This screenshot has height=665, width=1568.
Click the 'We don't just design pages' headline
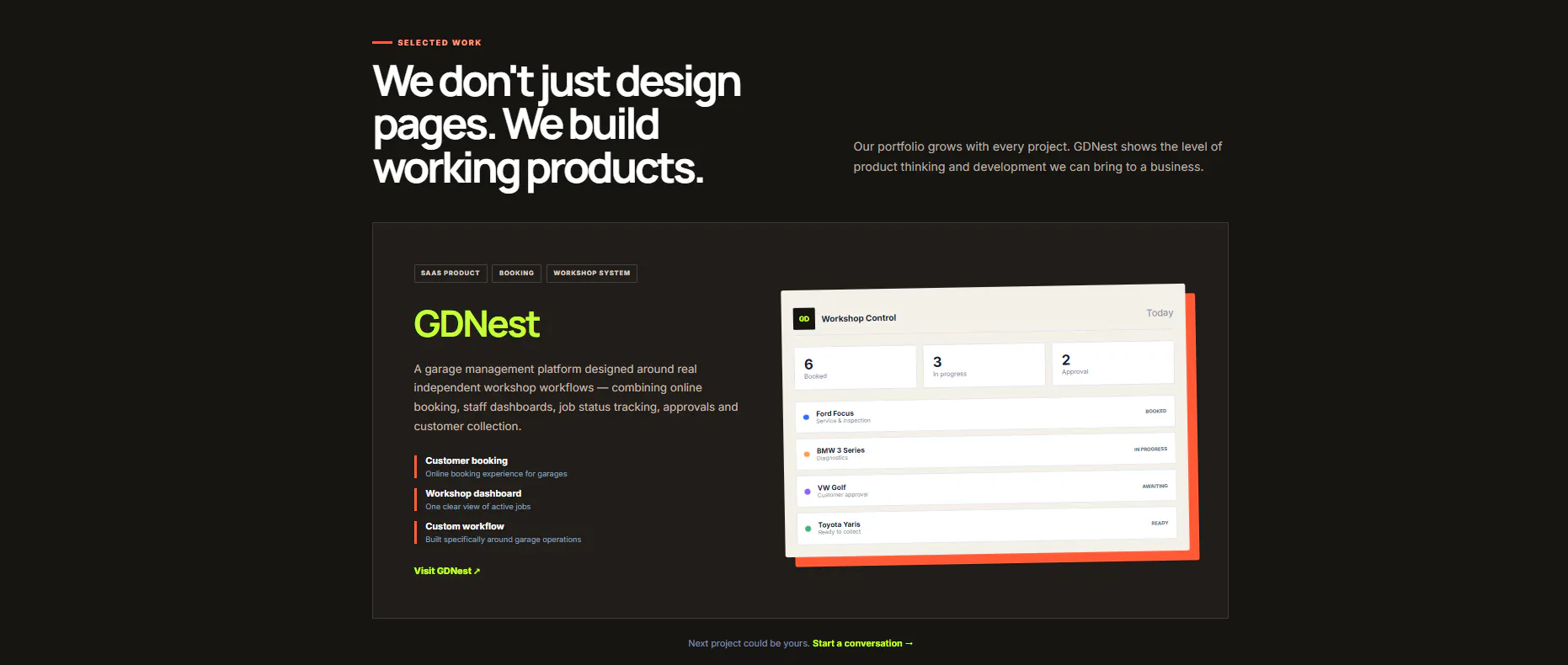coord(557,125)
